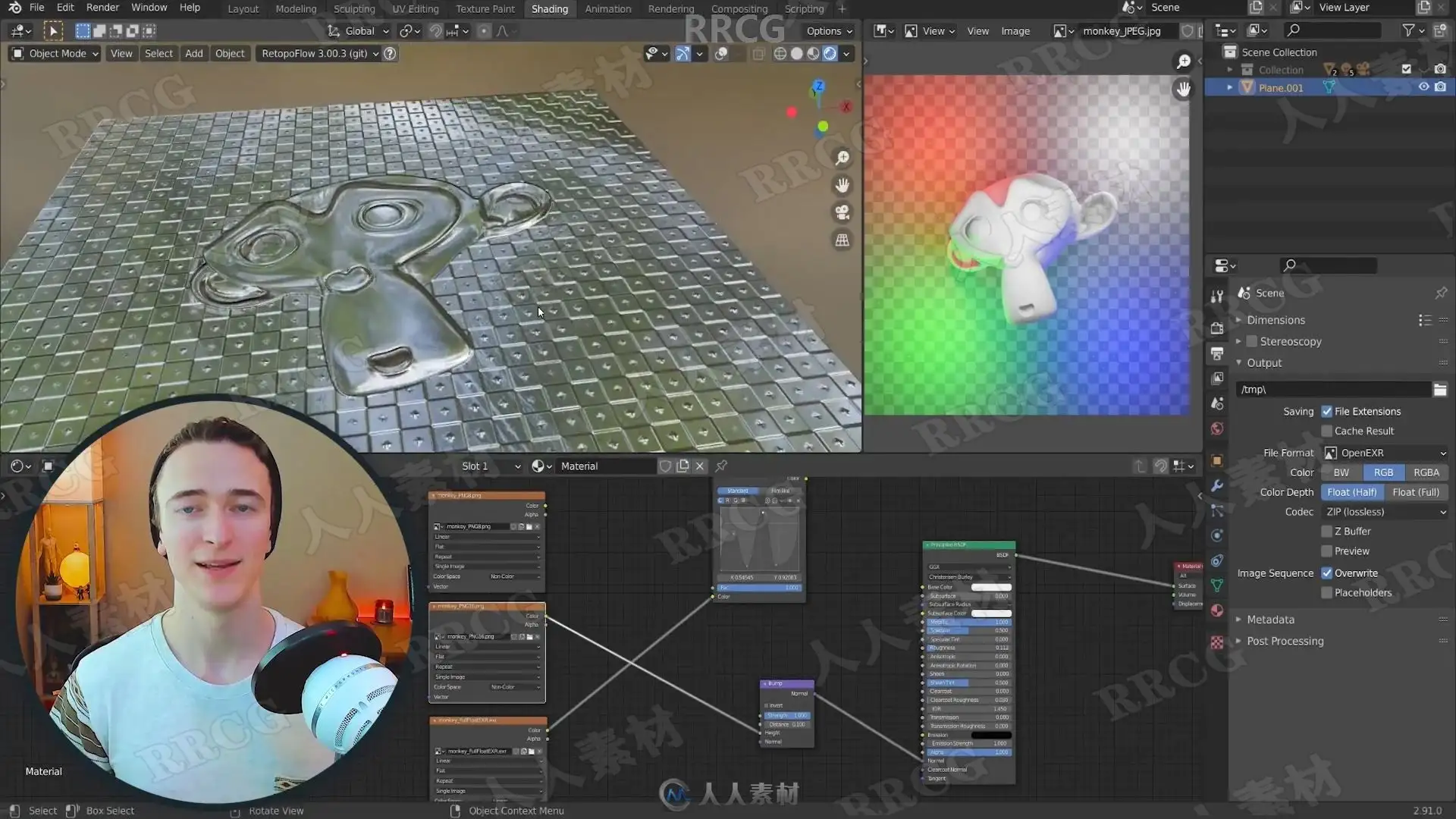This screenshot has width=1456, height=819.
Task: Select the pan hand icon in image editor
Action: [x=1183, y=89]
